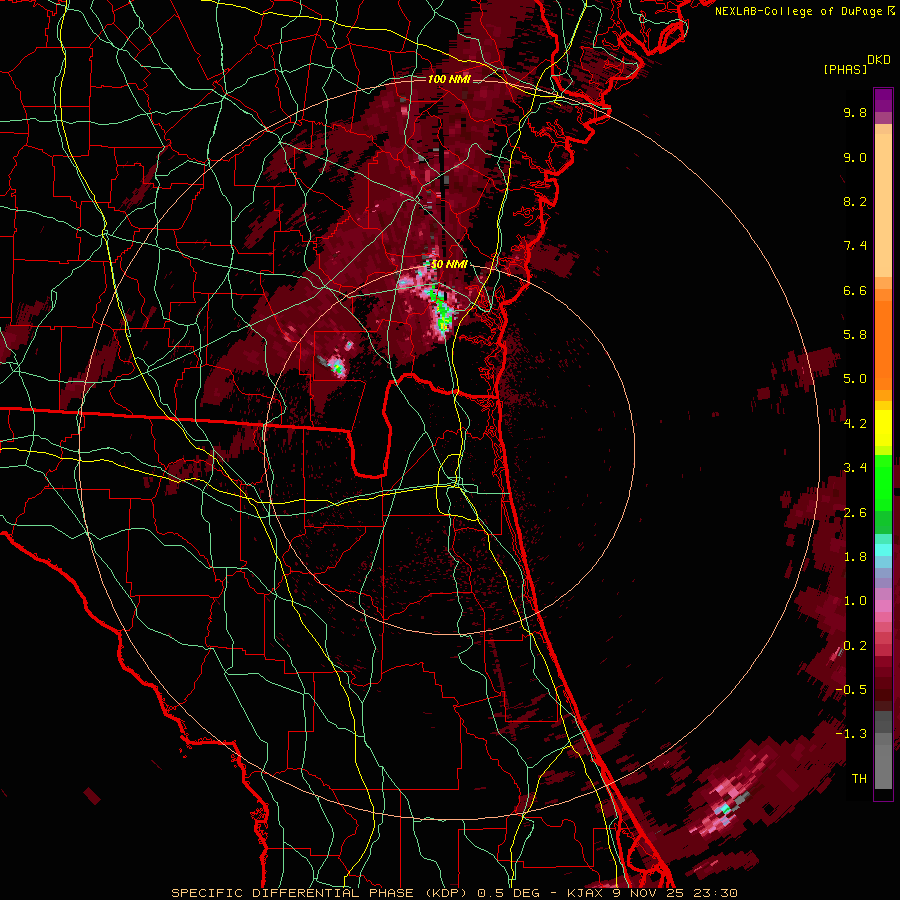
Task: Pick the yellow color bar segment near 4.2
Action: pos(883,428)
